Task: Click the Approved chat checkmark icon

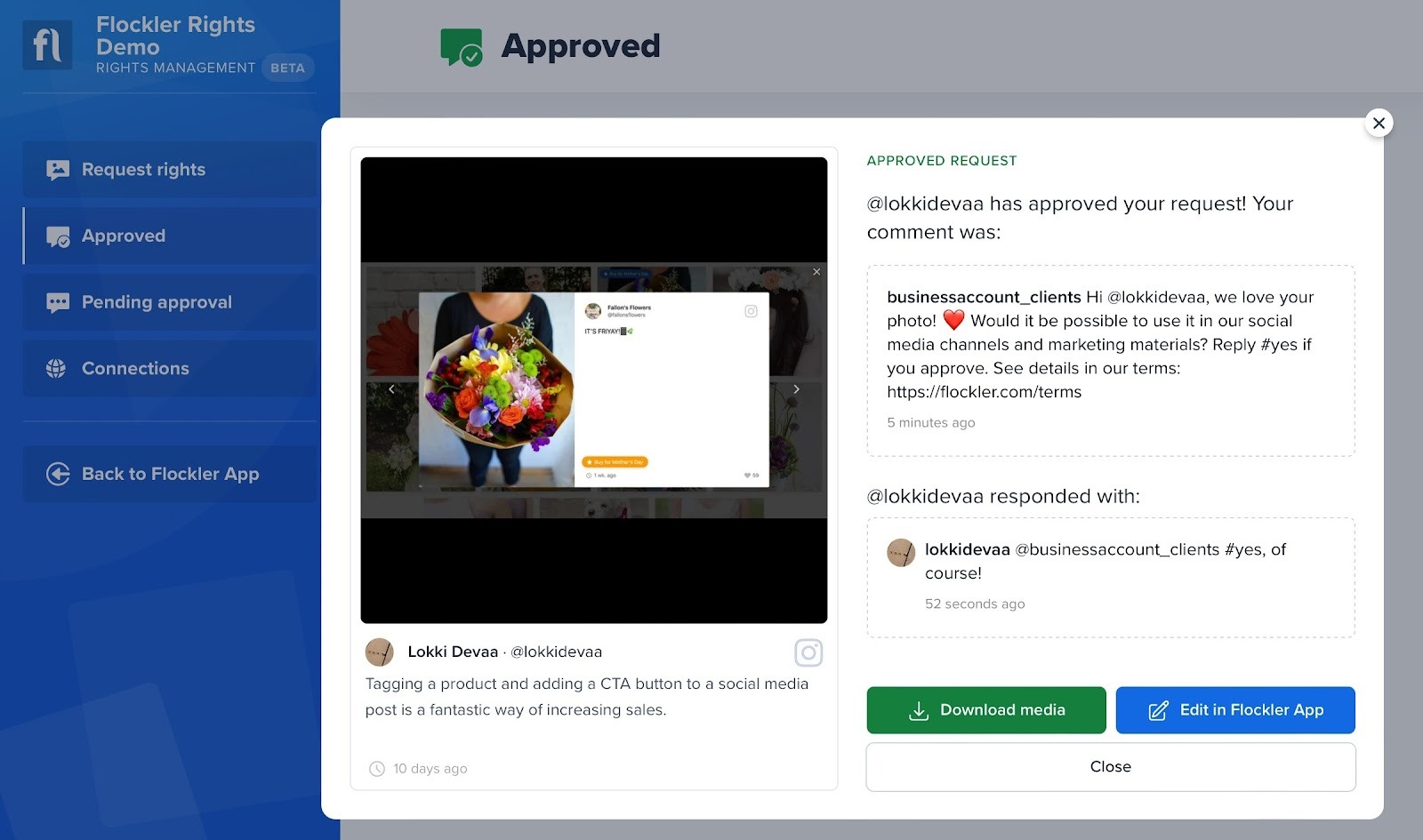Action: (58, 236)
